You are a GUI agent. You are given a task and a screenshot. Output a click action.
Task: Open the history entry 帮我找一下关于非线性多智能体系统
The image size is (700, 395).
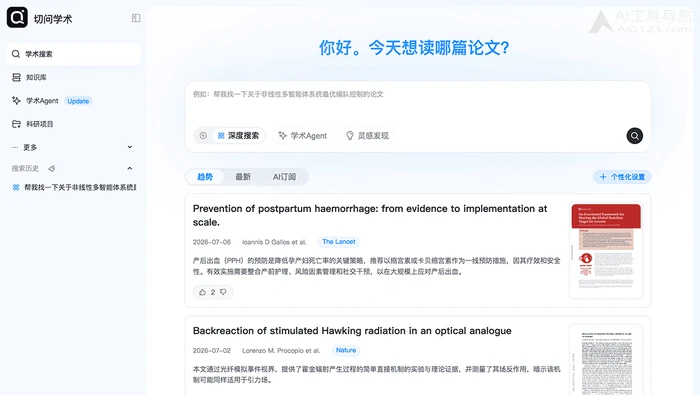point(75,187)
